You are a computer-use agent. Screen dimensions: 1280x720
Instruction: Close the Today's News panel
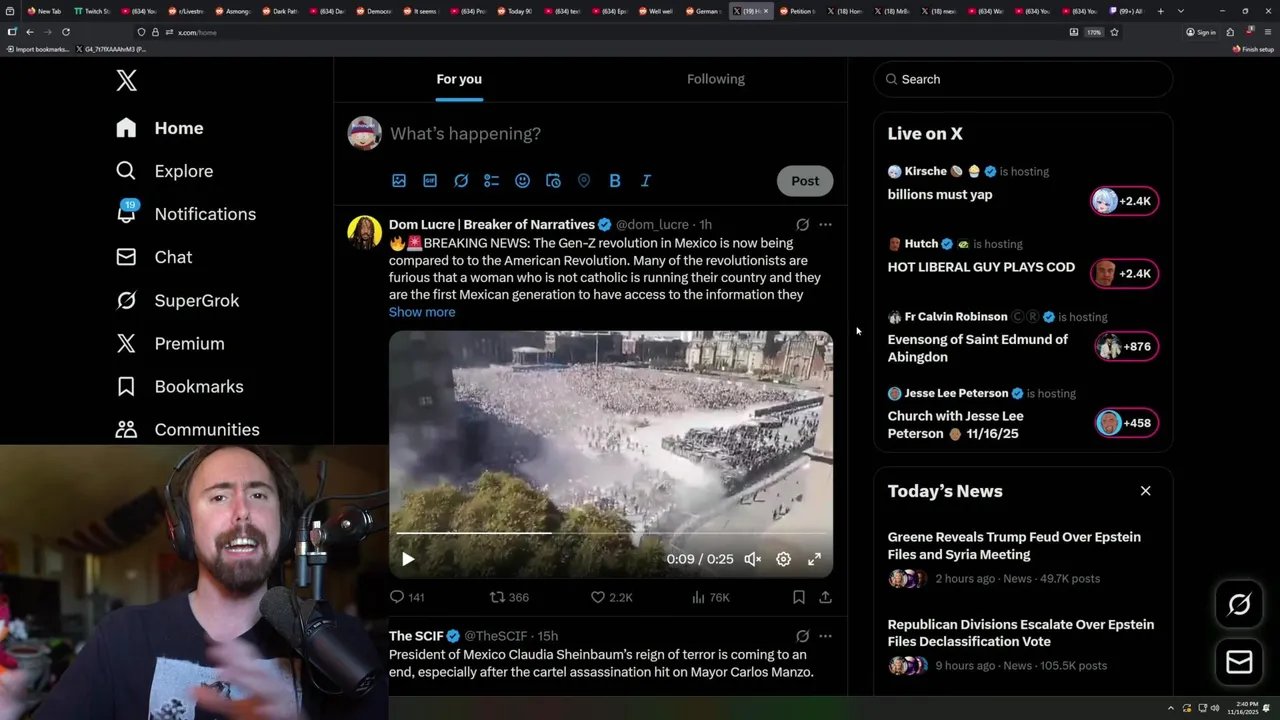click(1146, 491)
